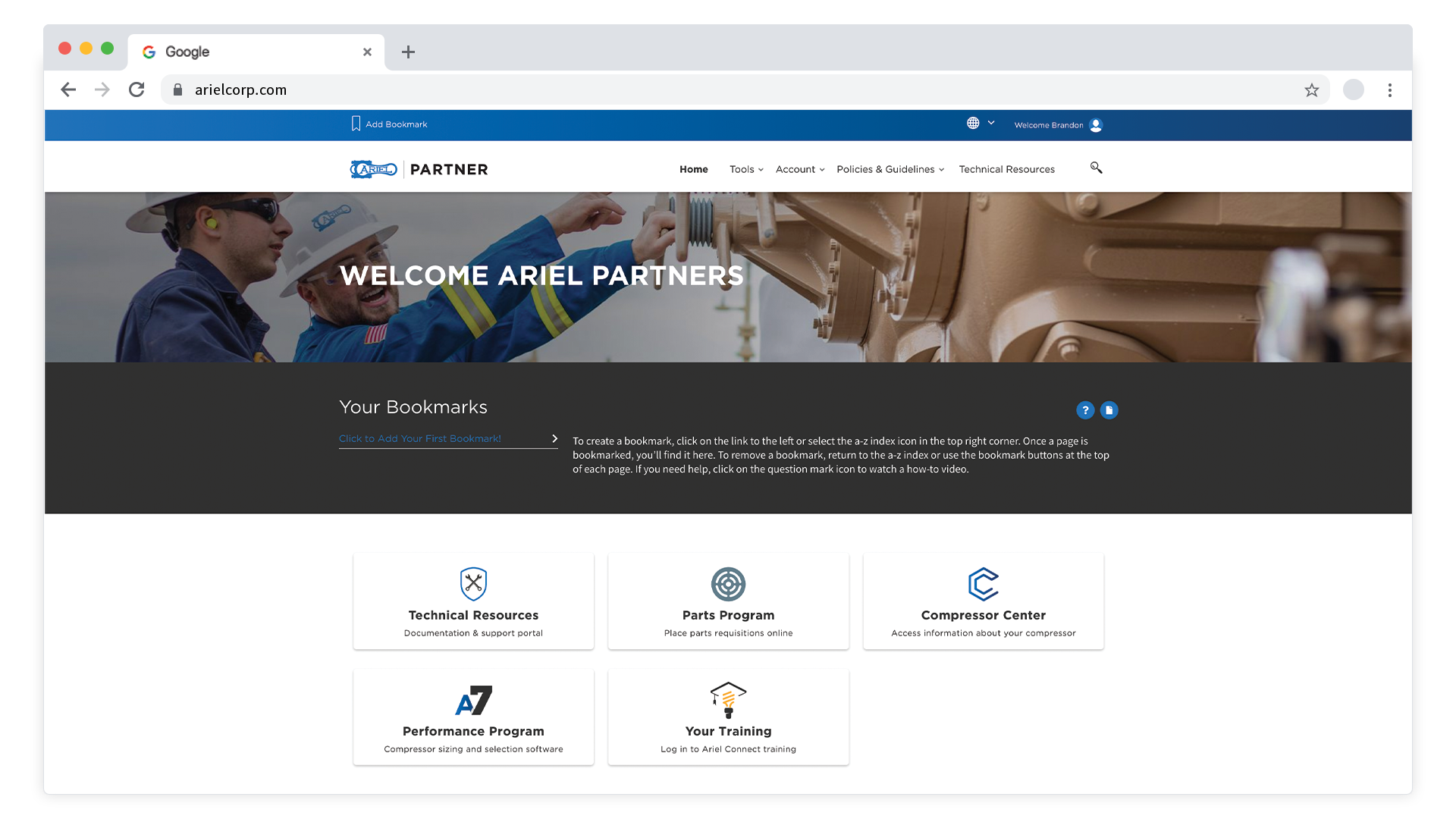Screen dimensions: 1456x819
Task: Open a new tab with plus button
Action: click(408, 52)
